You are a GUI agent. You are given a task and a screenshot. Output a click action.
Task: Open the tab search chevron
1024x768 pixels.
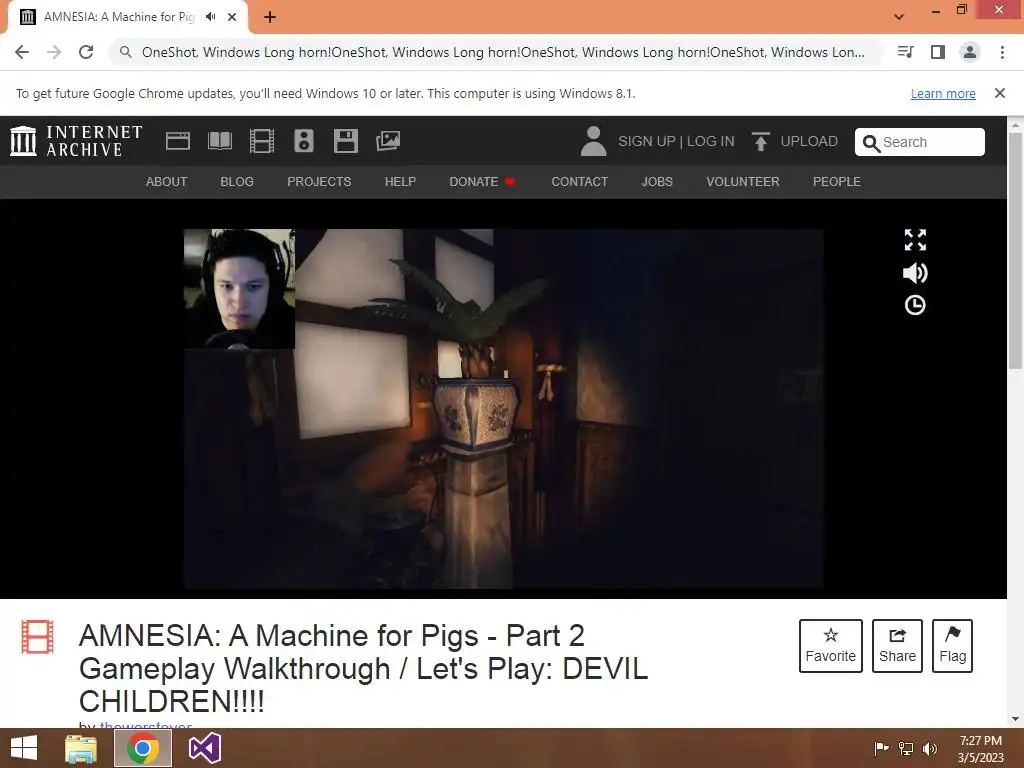tap(899, 17)
